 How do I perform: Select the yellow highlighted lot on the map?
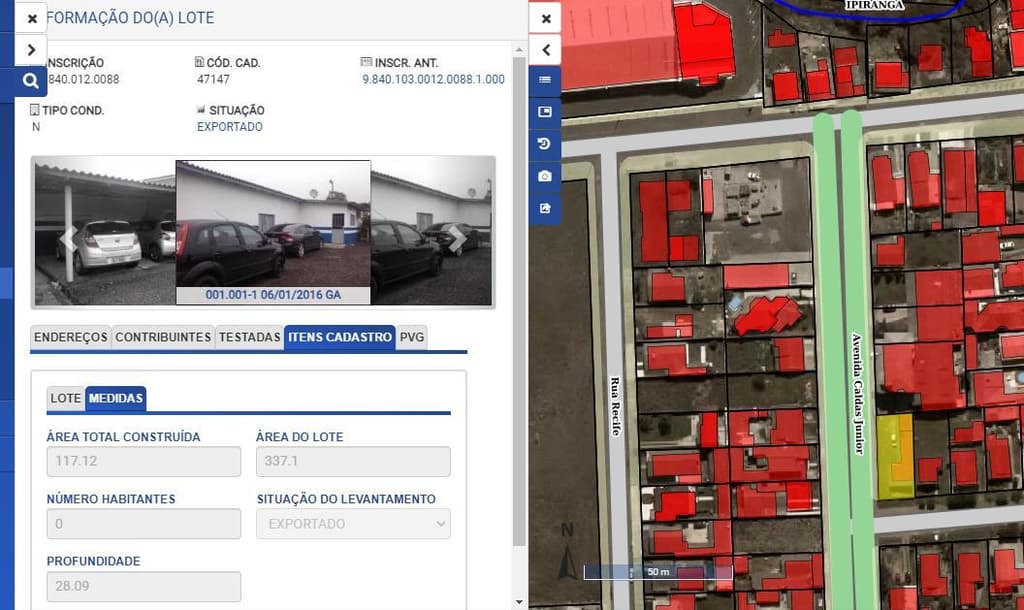tap(895, 456)
